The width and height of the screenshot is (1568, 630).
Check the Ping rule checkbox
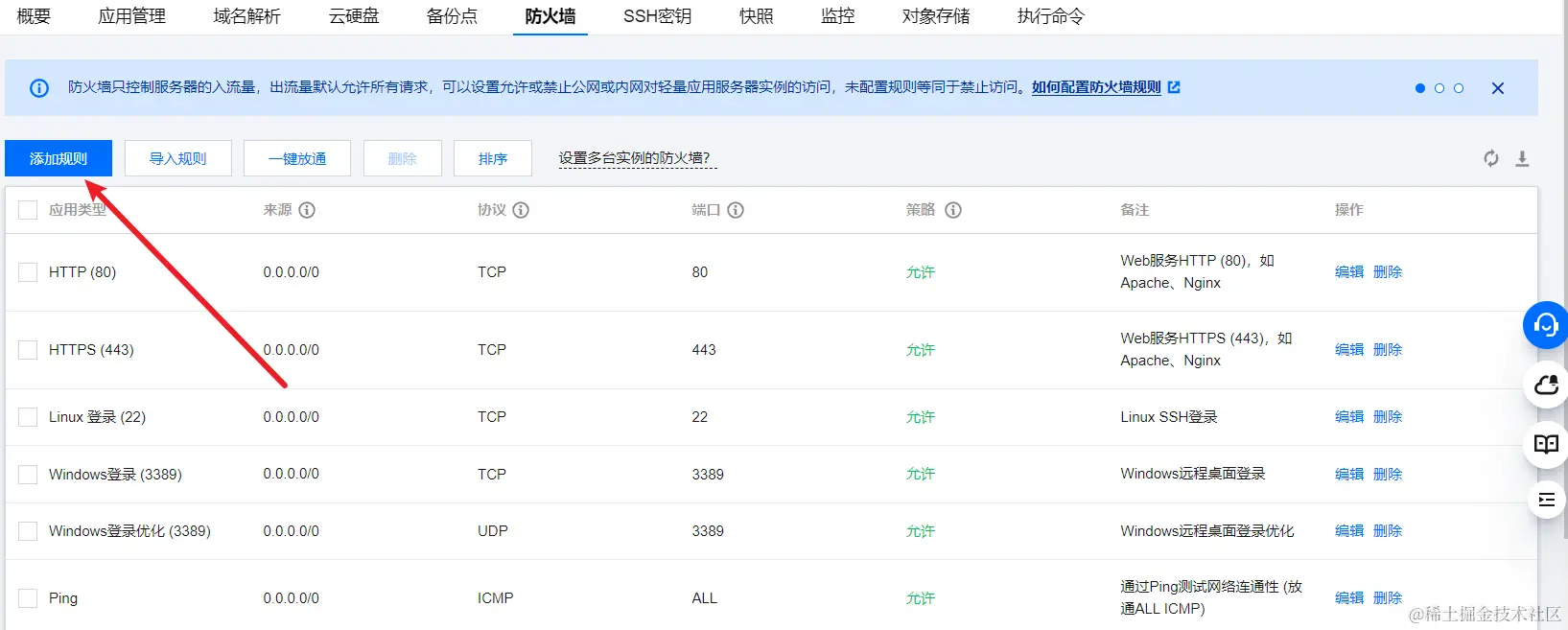[28, 598]
